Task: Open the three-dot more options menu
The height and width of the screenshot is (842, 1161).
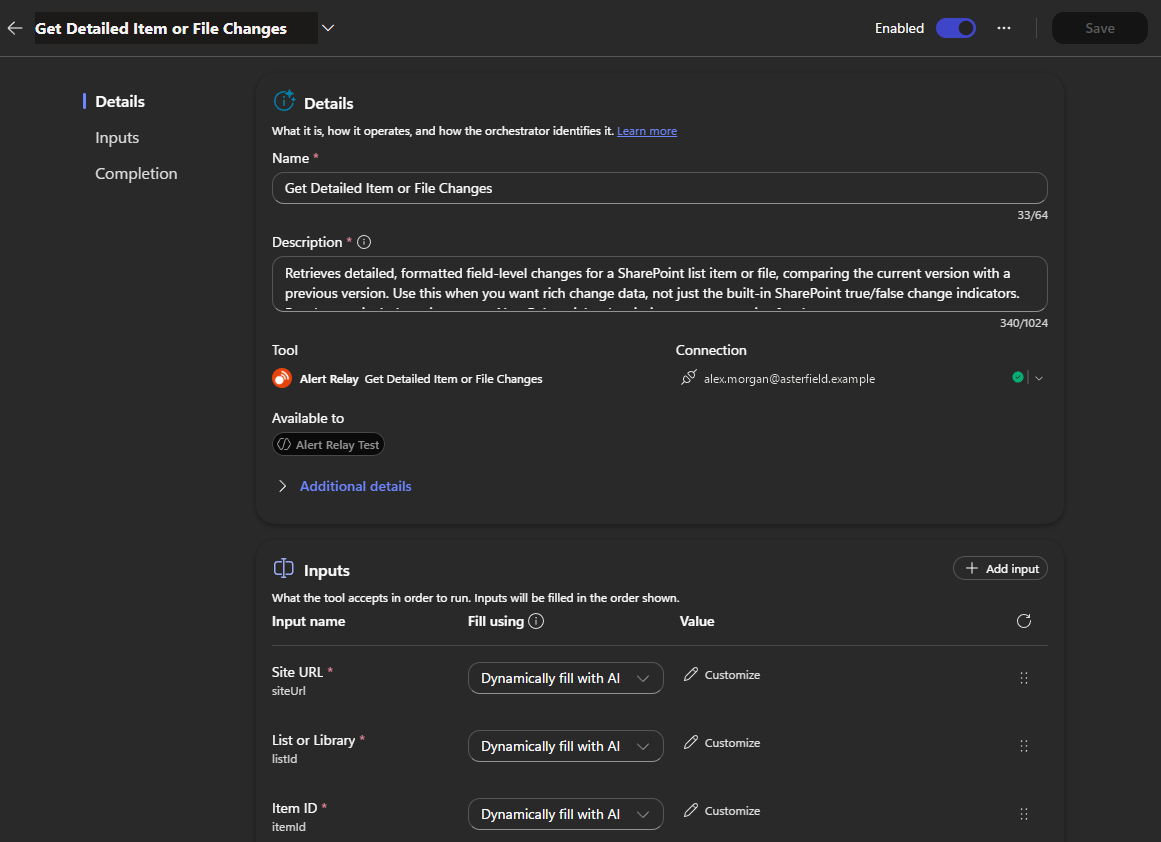Action: [1003, 28]
